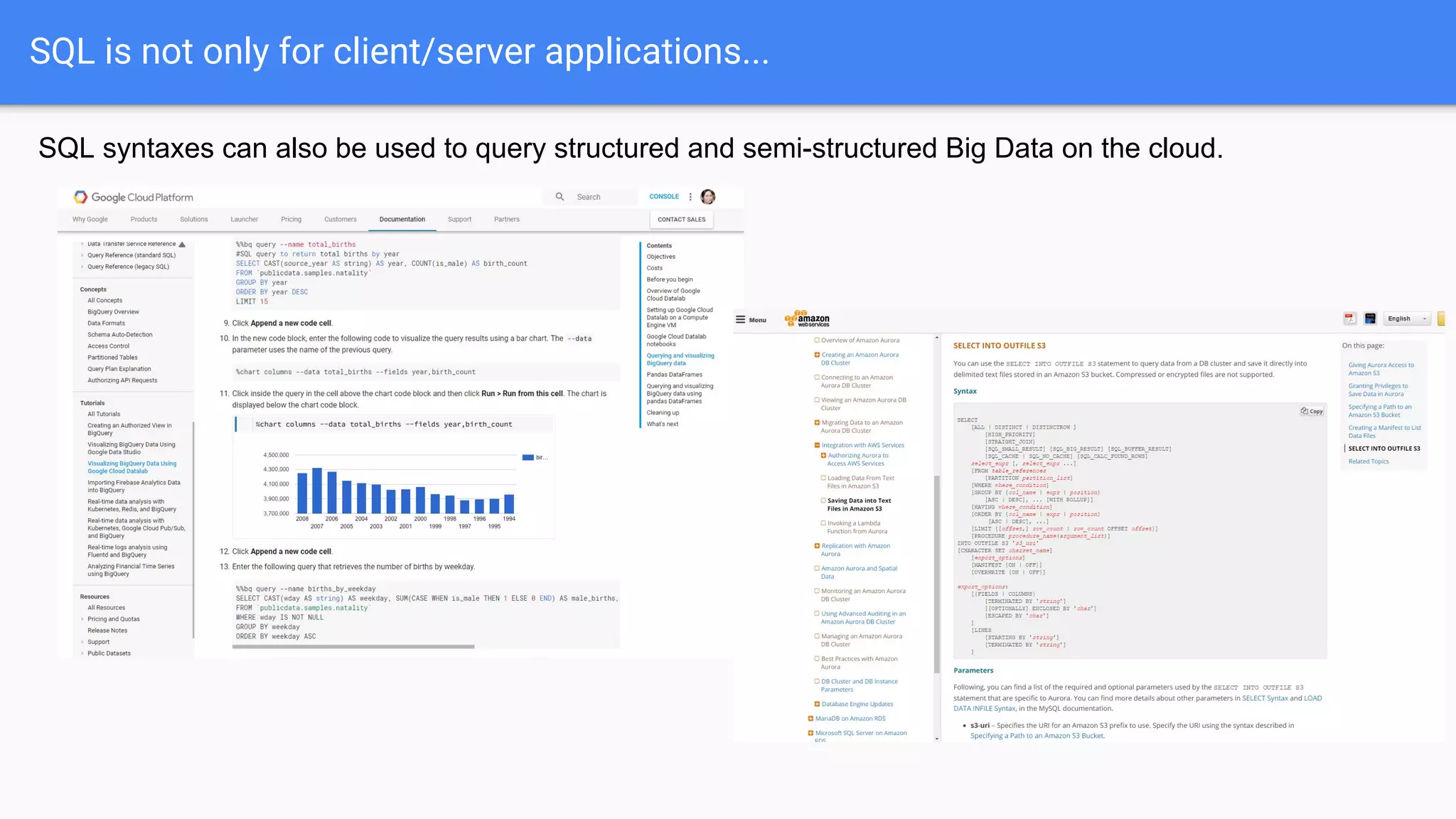1456x819 pixels.
Task: Click the page icon beside Monitoring an Amazon Aurora
Action: [x=817, y=591]
